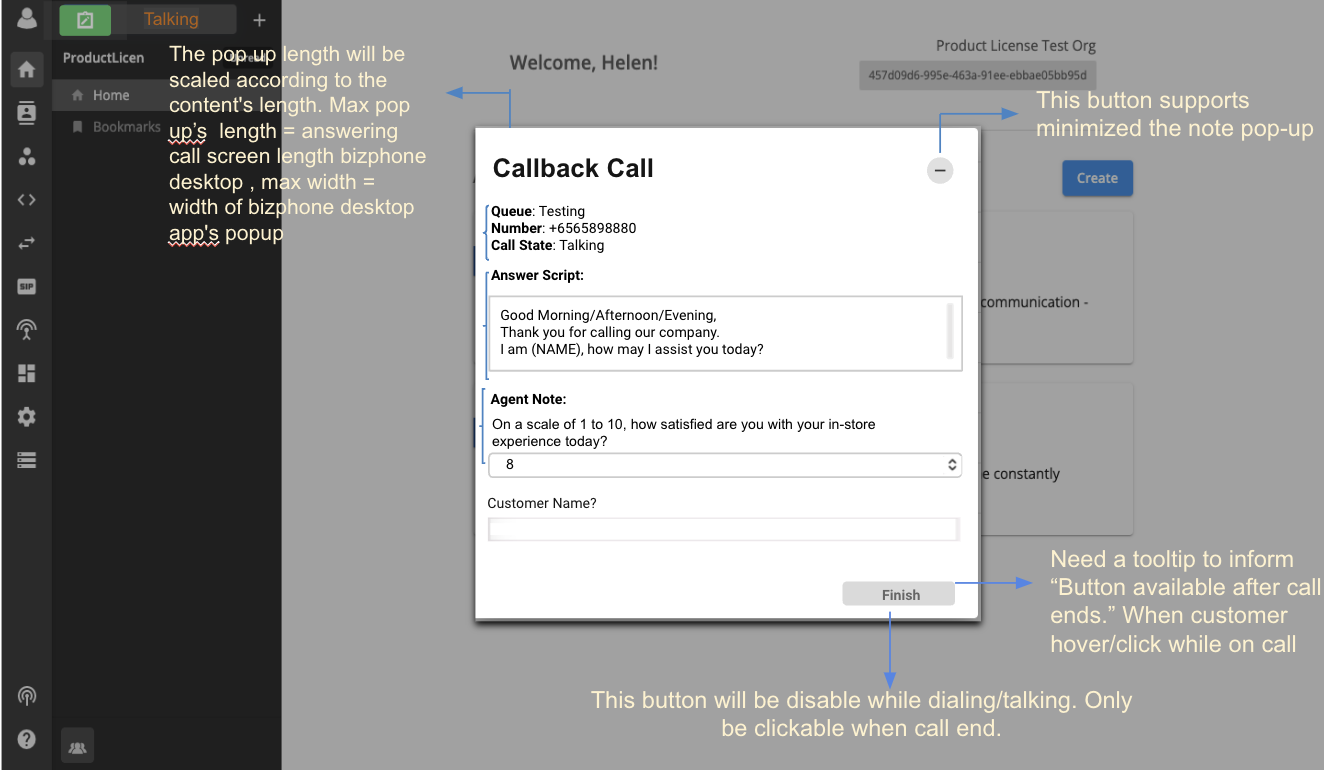Click the user profile avatar icon
The width and height of the screenshot is (1324, 770).
coord(27,18)
